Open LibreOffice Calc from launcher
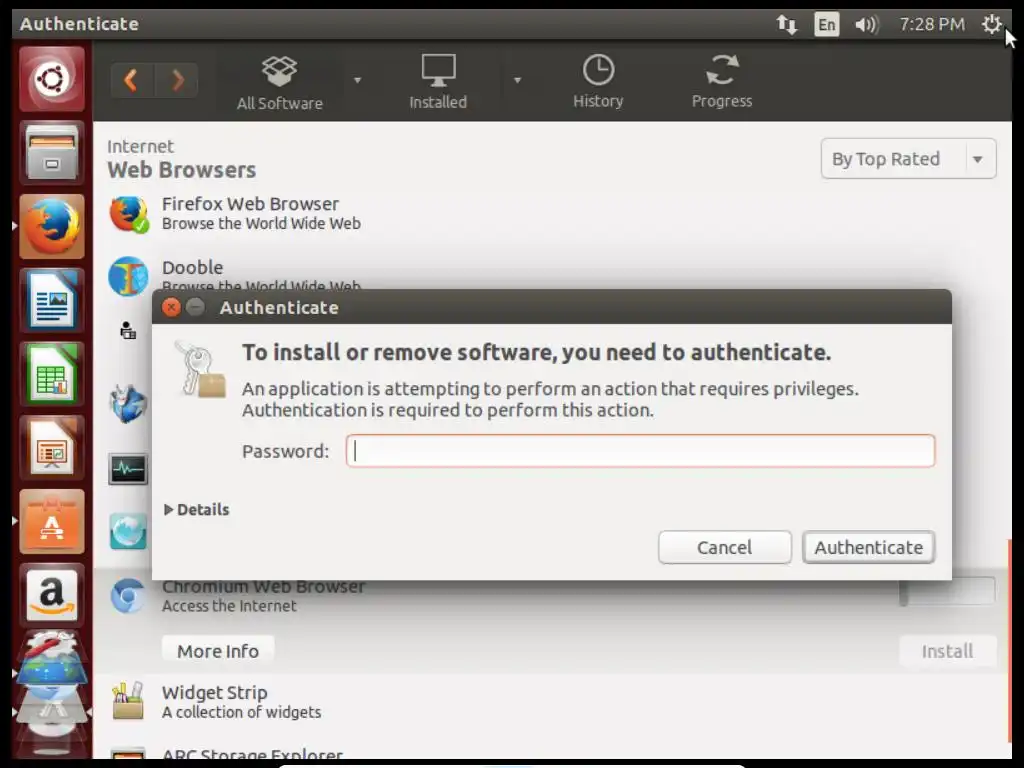This screenshot has width=1024, height=768. tap(52, 374)
